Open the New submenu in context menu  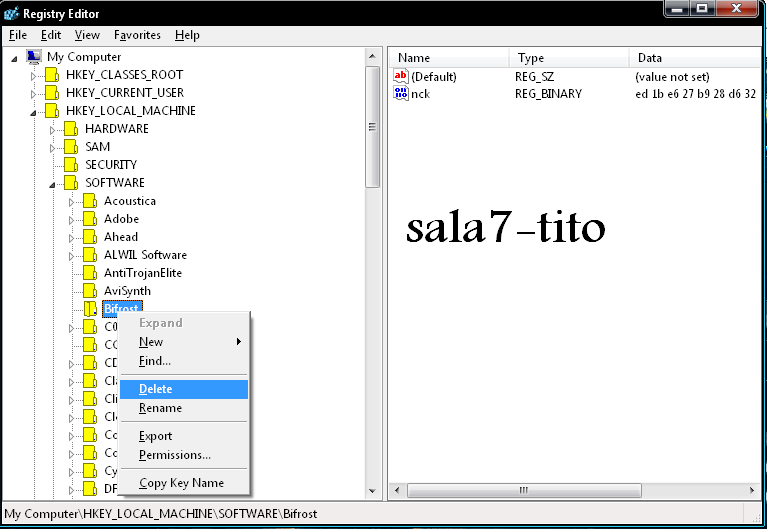click(184, 342)
